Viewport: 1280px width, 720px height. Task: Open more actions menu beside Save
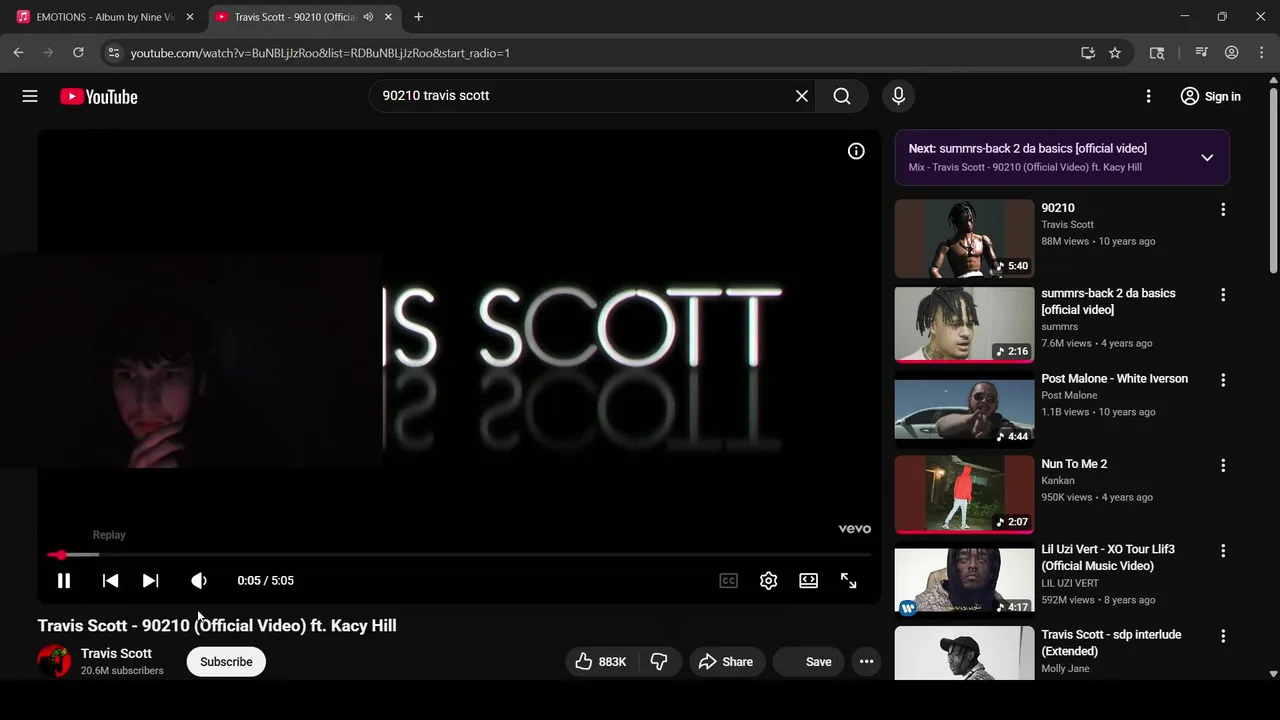pyautogui.click(x=866, y=662)
